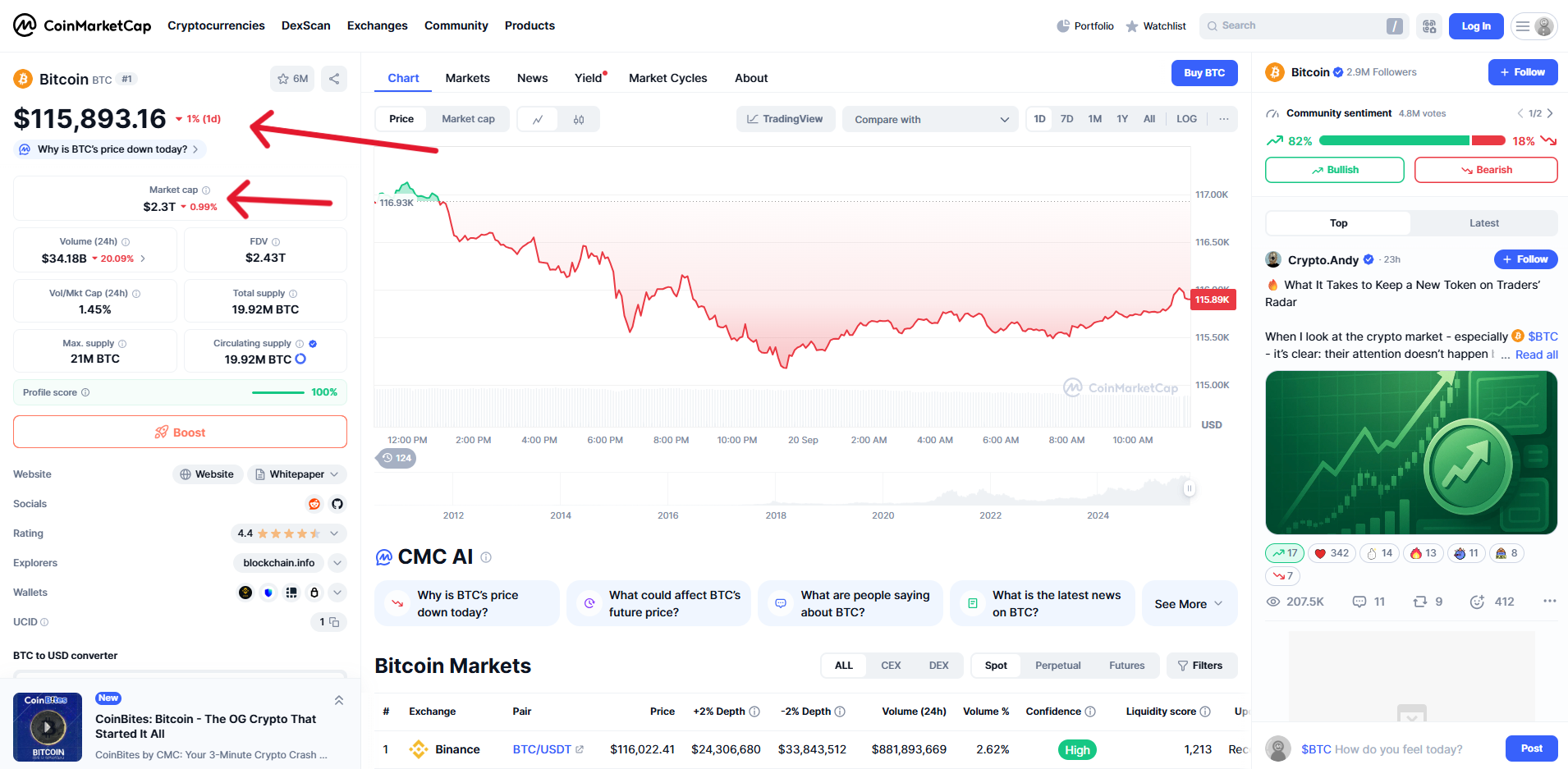Expand the Whitepaper dropdown
Viewport: 1568px width, 769px height.
tap(296, 474)
